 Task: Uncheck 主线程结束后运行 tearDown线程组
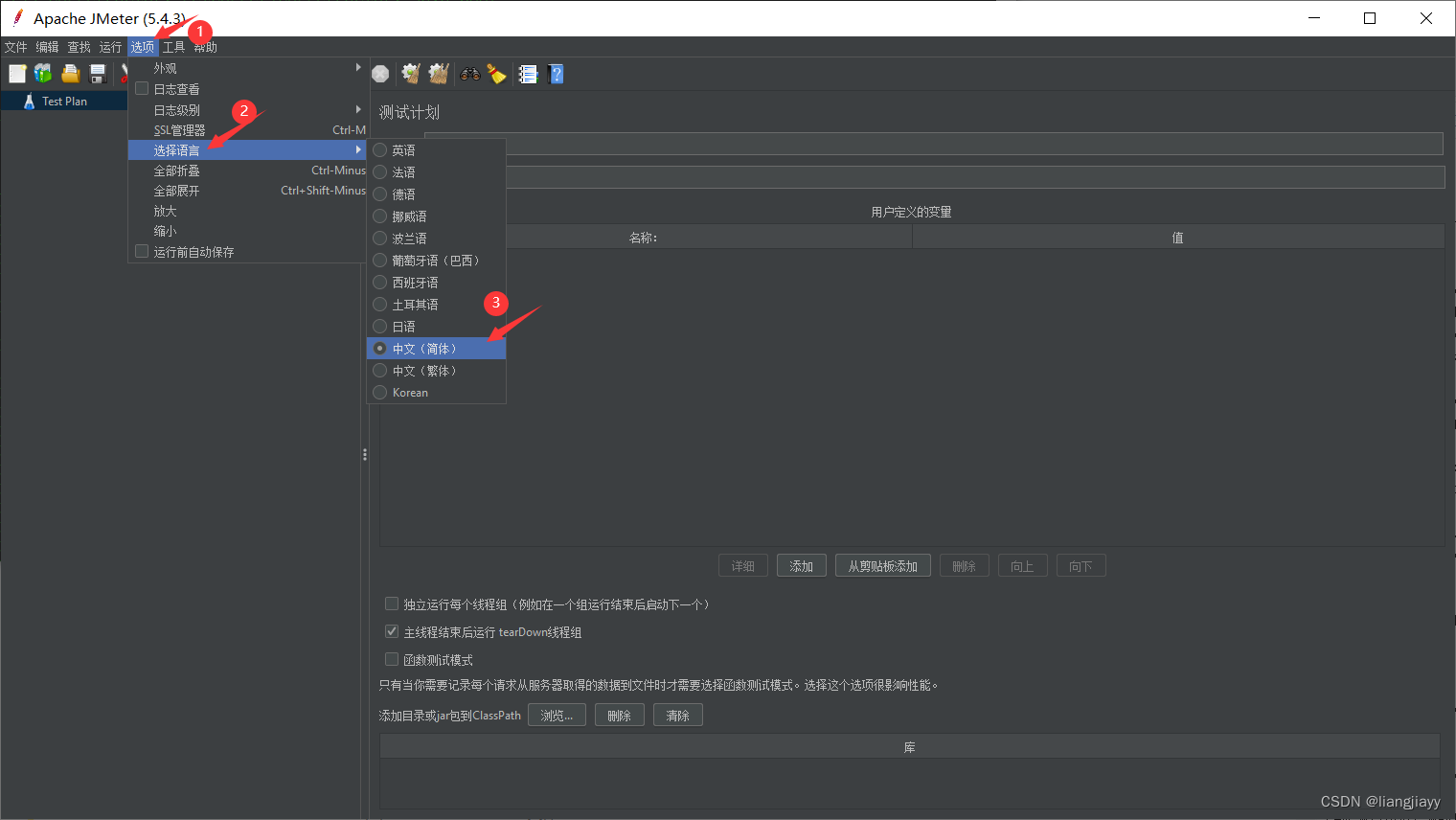(392, 631)
